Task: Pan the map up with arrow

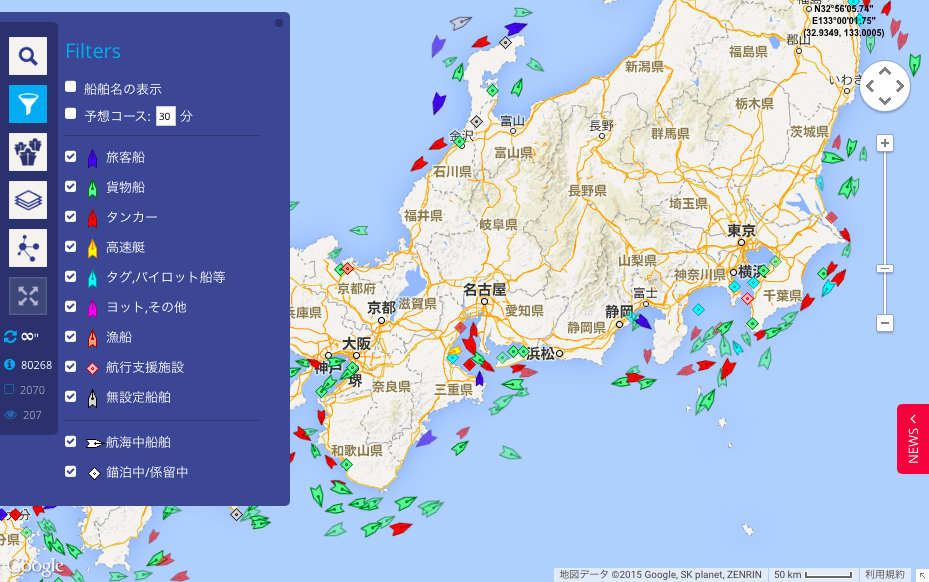Action: 885,72
